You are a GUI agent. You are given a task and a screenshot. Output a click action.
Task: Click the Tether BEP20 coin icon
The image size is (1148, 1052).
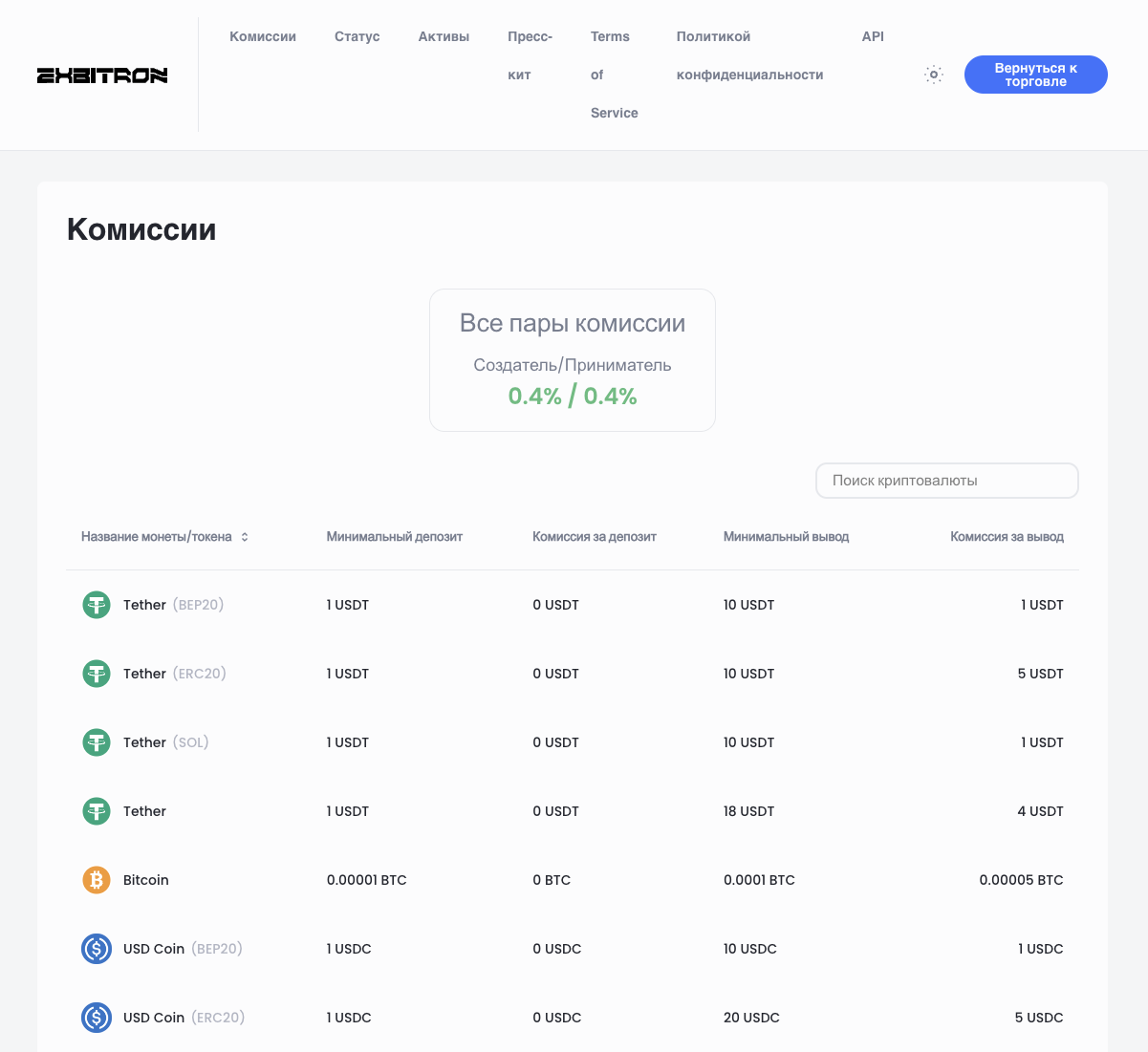point(97,605)
